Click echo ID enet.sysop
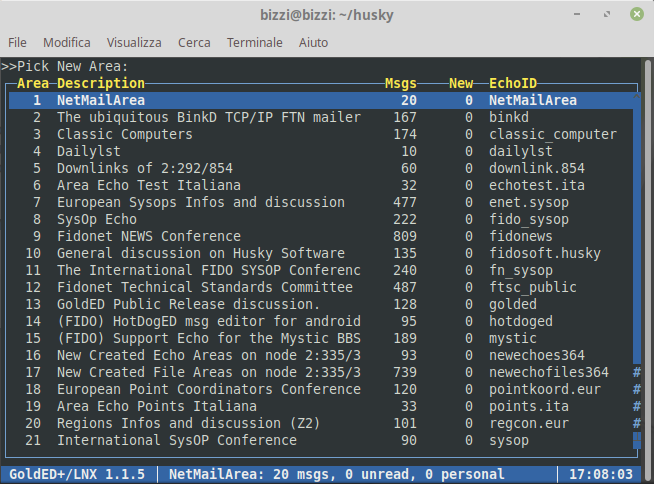The width and height of the screenshot is (654, 484). click(529, 202)
